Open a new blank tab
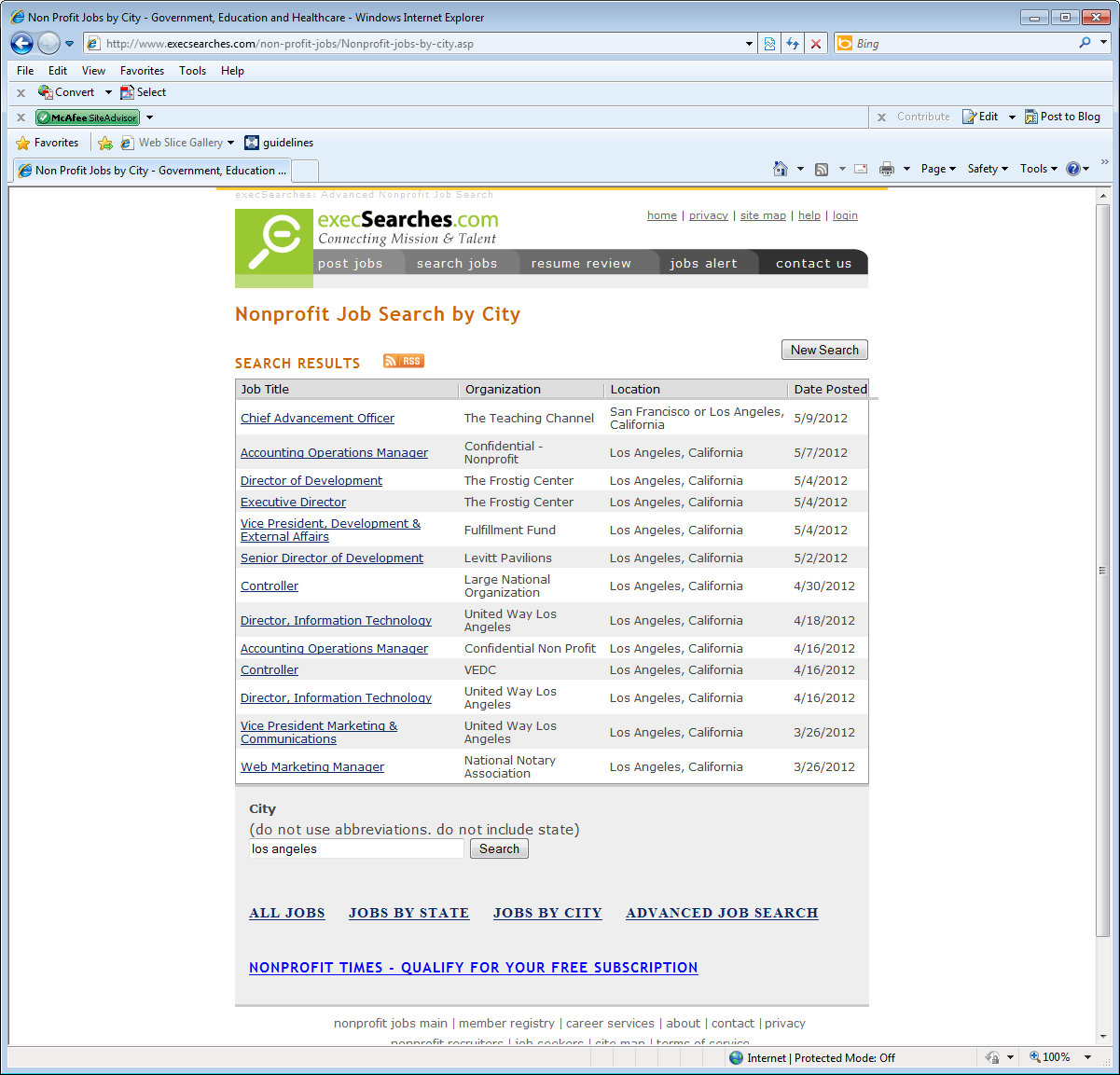The width and height of the screenshot is (1120, 1075). click(305, 171)
